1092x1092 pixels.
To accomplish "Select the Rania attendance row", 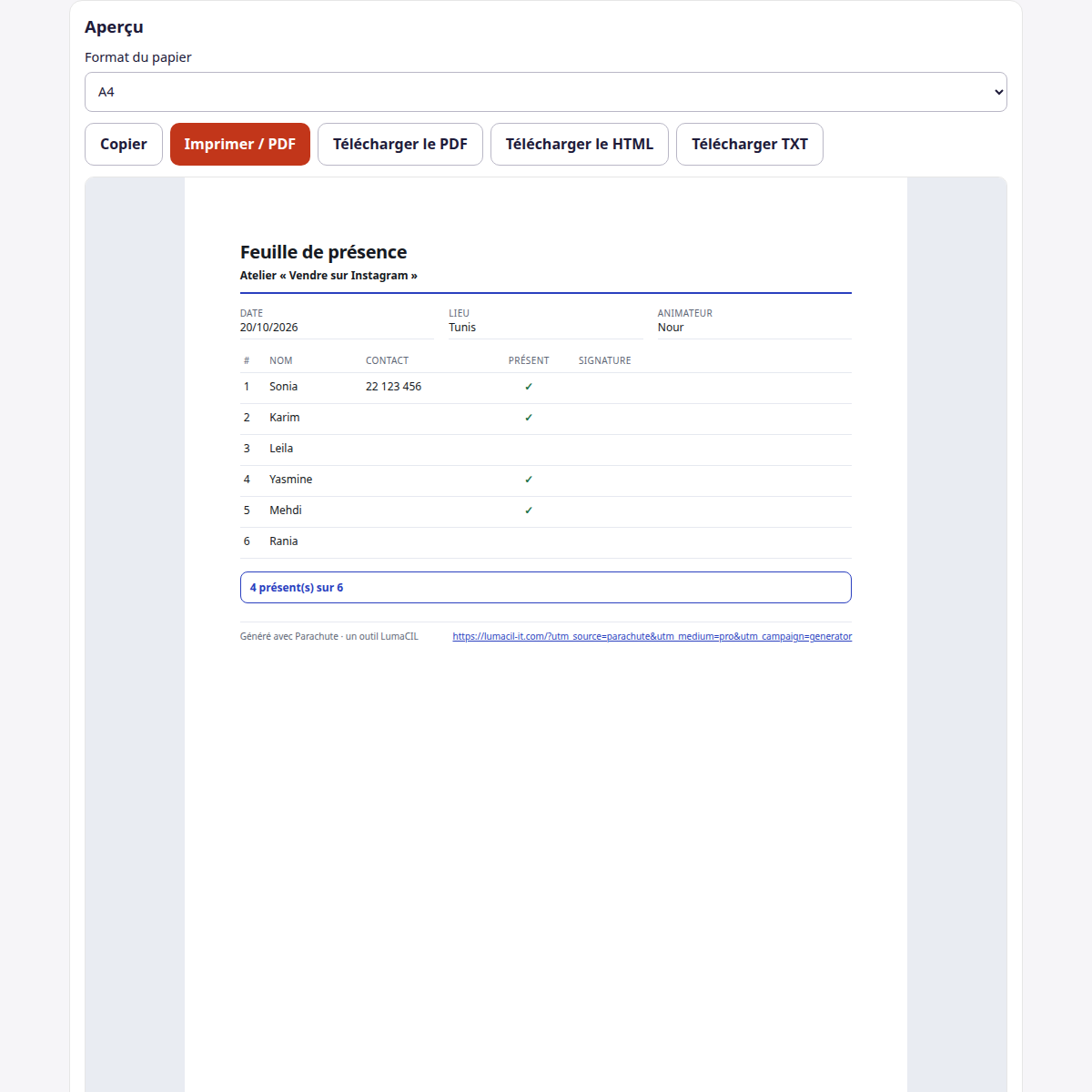I will [546, 542].
